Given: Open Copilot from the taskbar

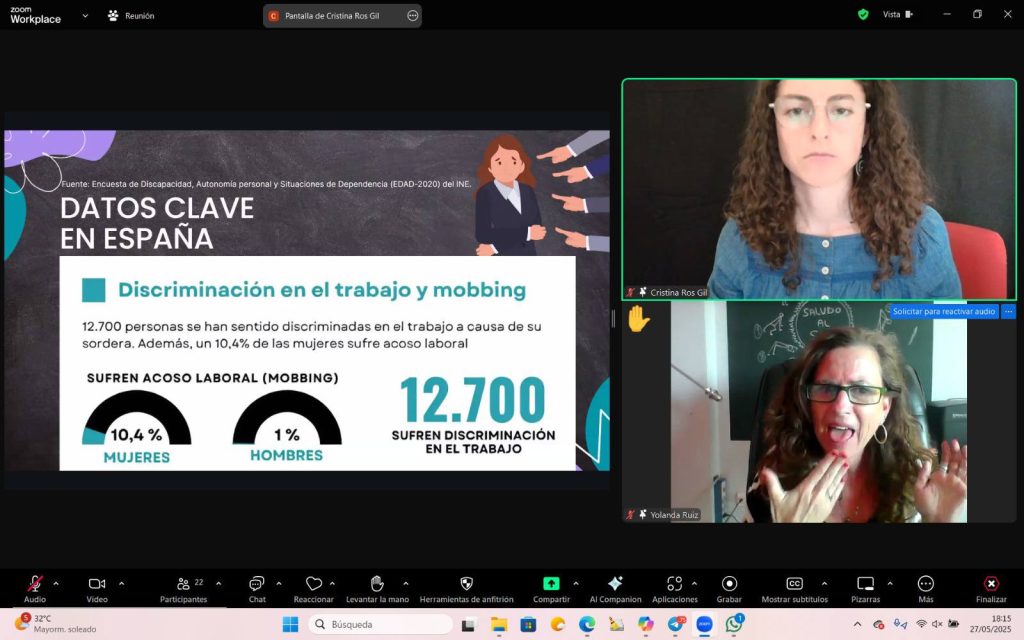Looking at the screenshot, I should point(645,624).
